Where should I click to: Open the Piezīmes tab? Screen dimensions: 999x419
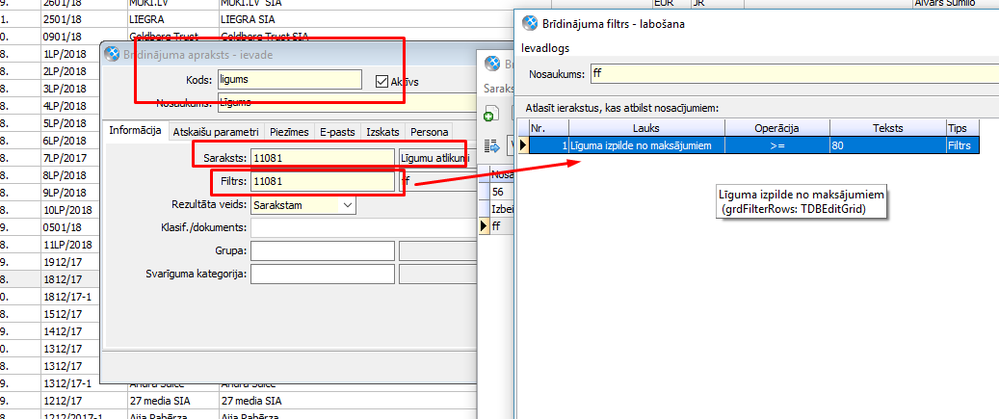[x=289, y=132]
